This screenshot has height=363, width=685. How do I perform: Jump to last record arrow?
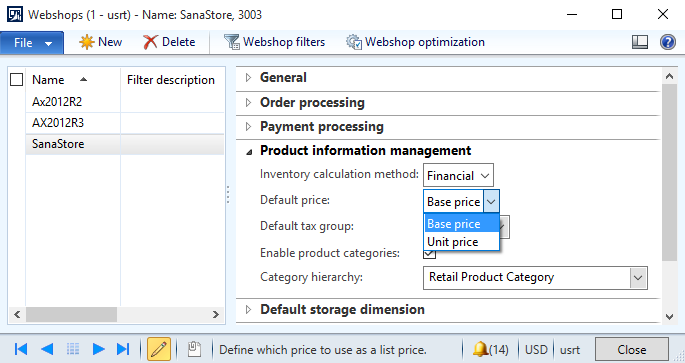coord(123,349)
